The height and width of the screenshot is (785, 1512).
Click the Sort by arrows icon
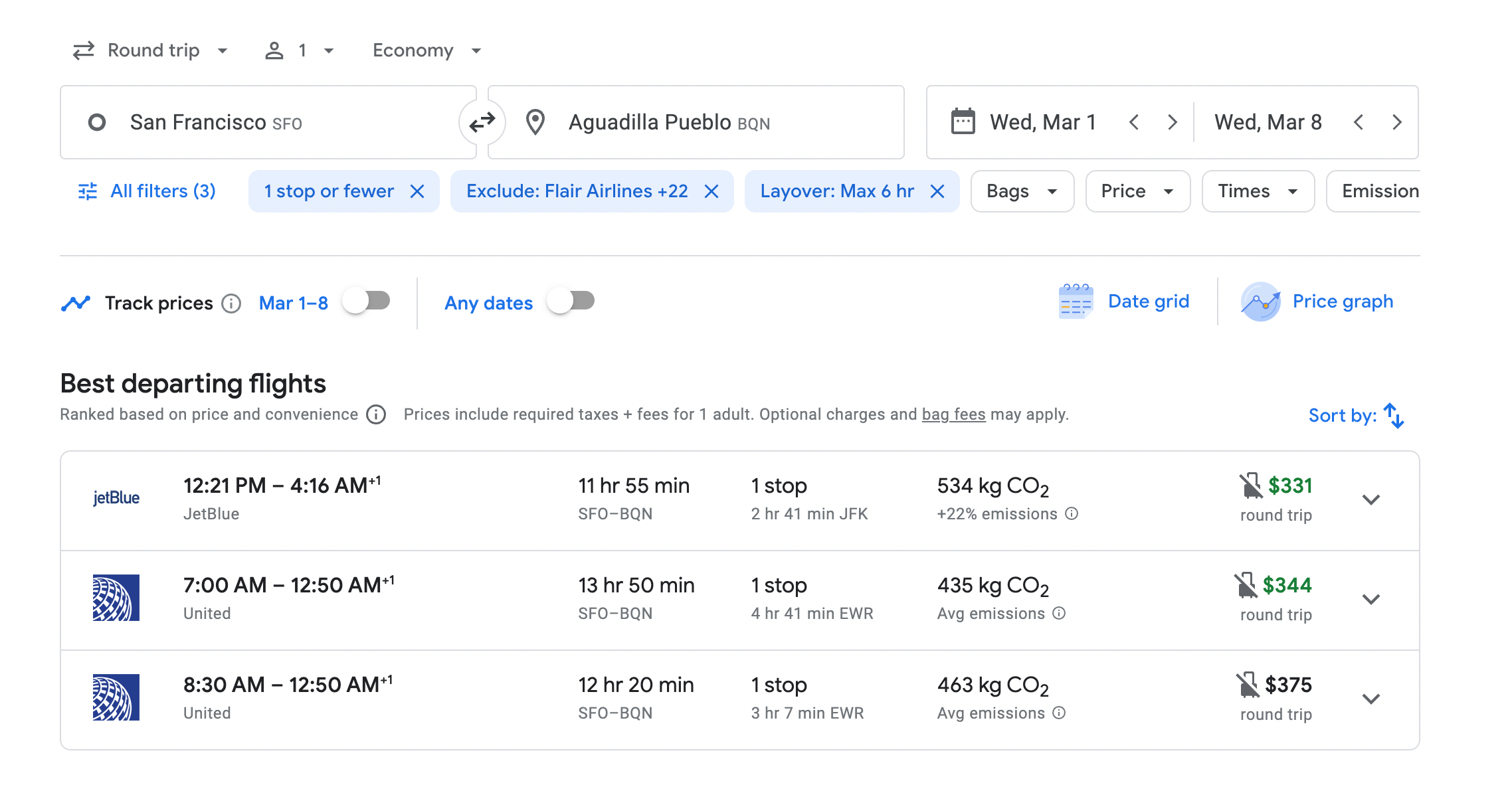tap(1393, 416)
